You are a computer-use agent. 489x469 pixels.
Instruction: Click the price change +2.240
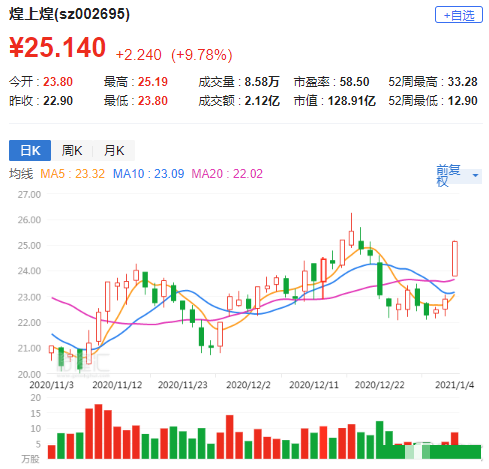138,55
